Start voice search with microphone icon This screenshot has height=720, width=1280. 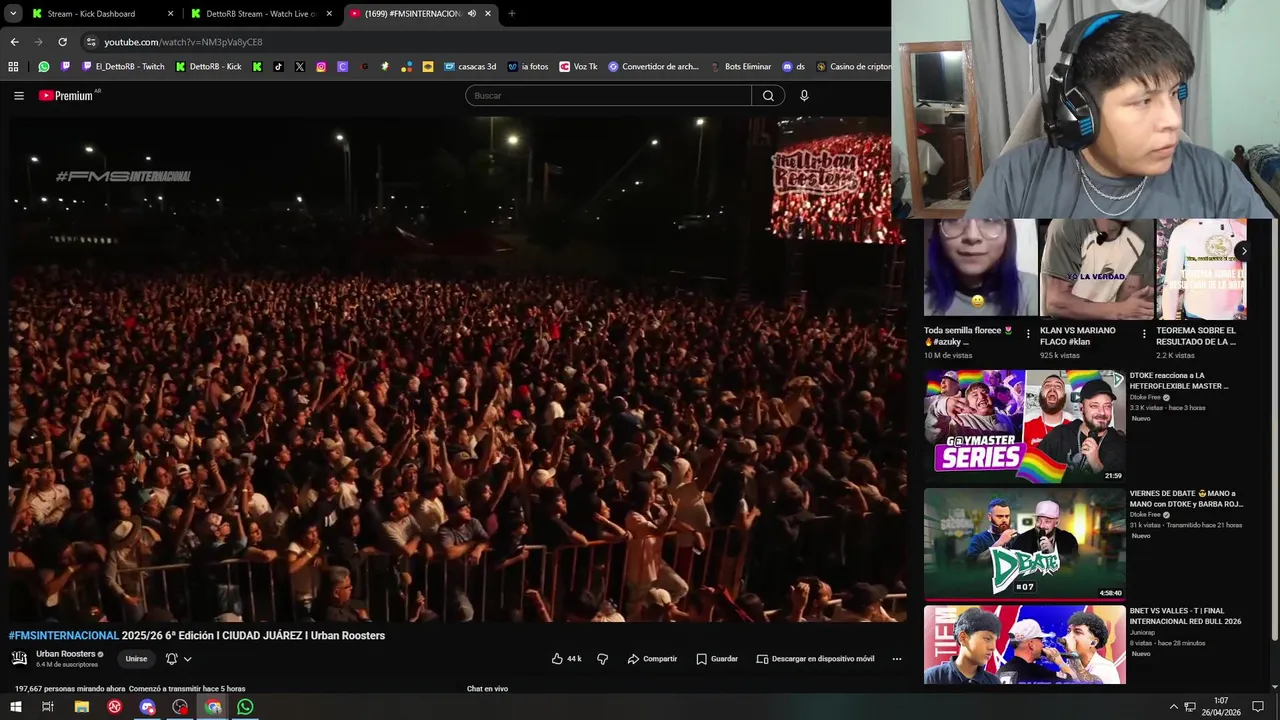804,96
